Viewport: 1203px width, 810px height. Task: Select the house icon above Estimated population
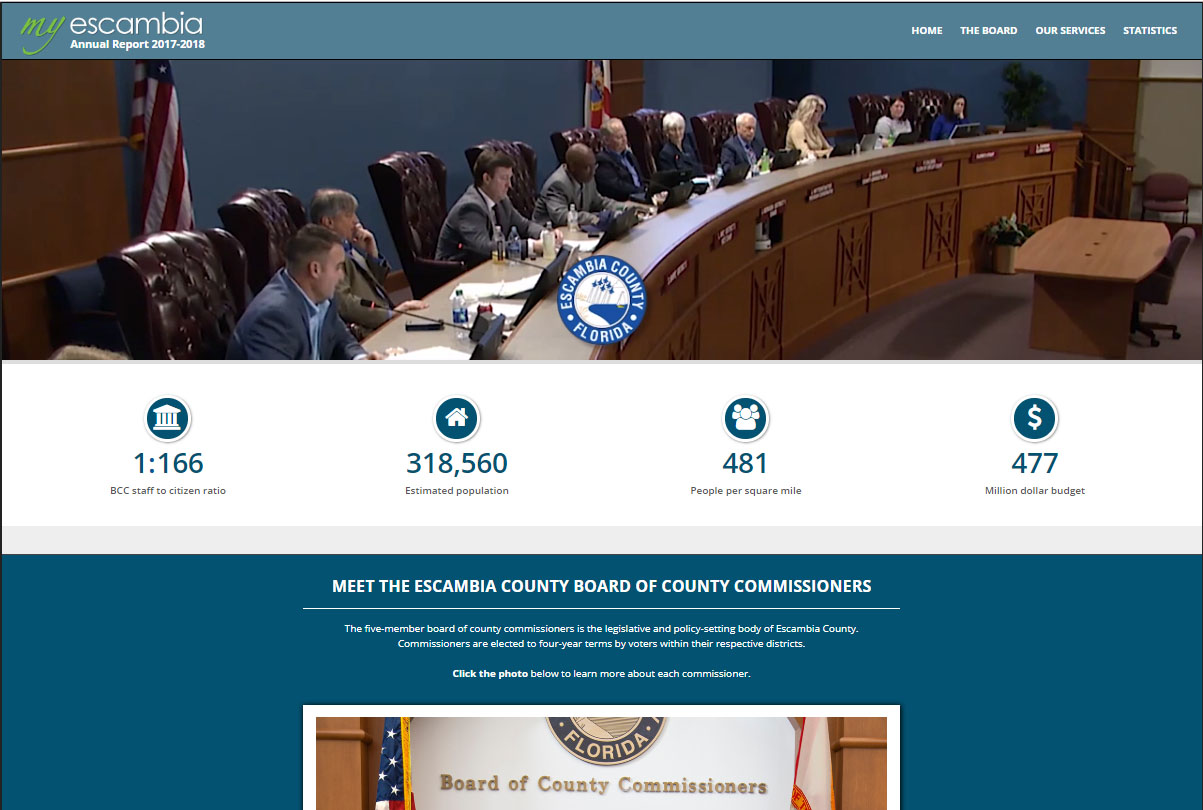coord(456,418)
